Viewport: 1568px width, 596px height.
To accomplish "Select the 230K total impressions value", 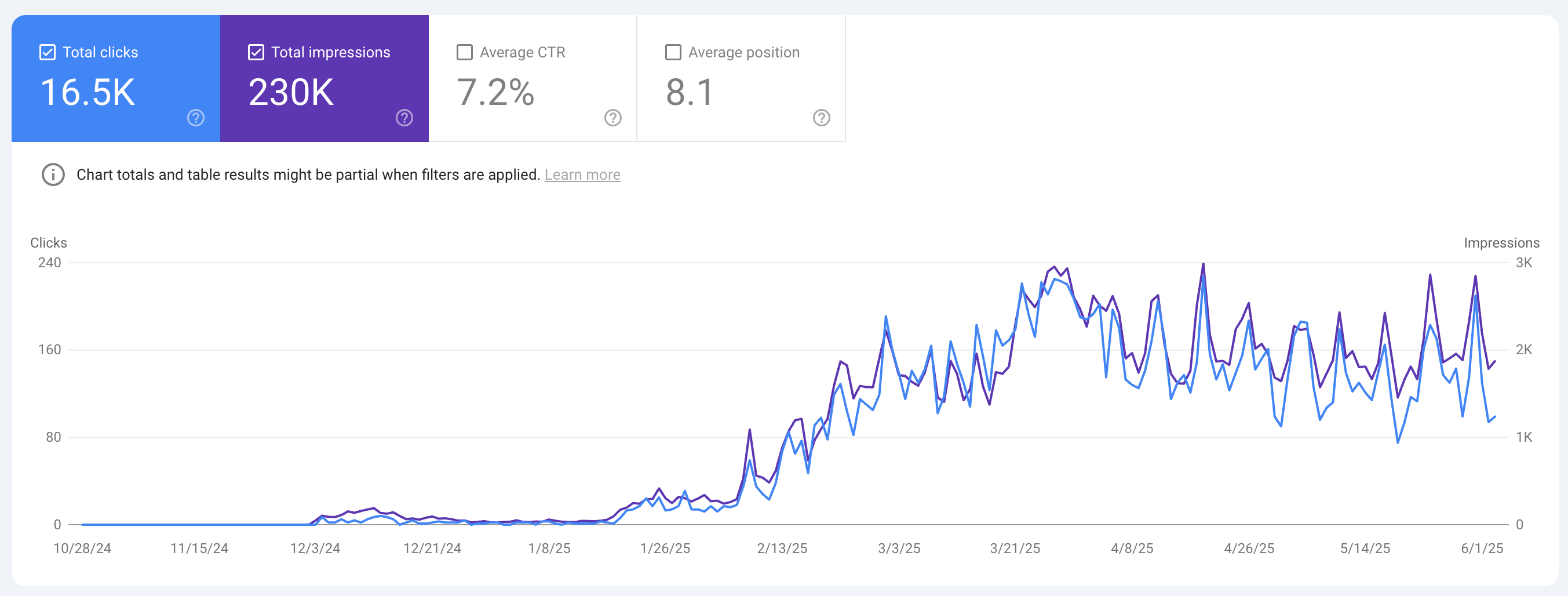I will pos(291,93).
